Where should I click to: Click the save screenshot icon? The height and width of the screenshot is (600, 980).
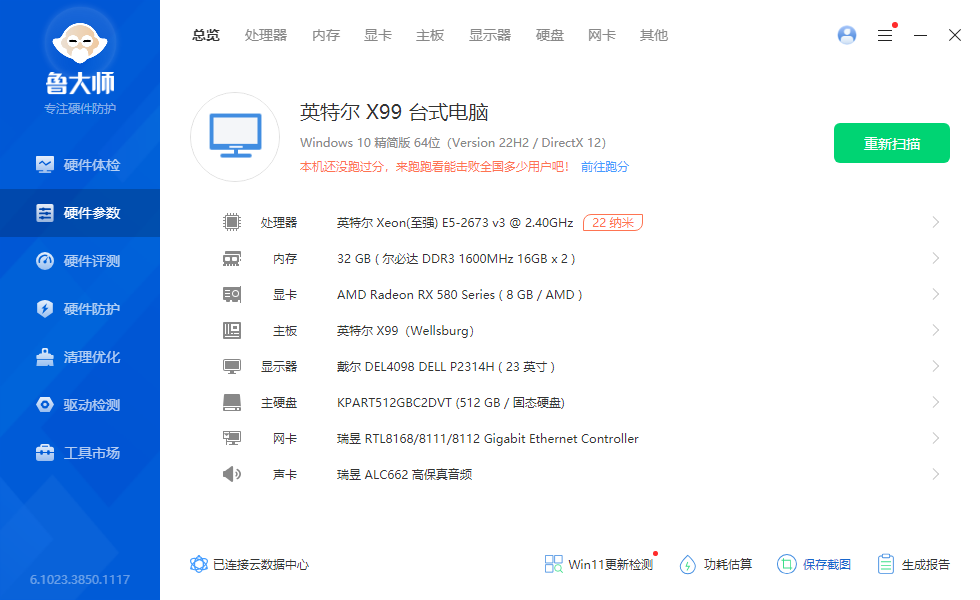pyautogui.click(x=786, y=564)
